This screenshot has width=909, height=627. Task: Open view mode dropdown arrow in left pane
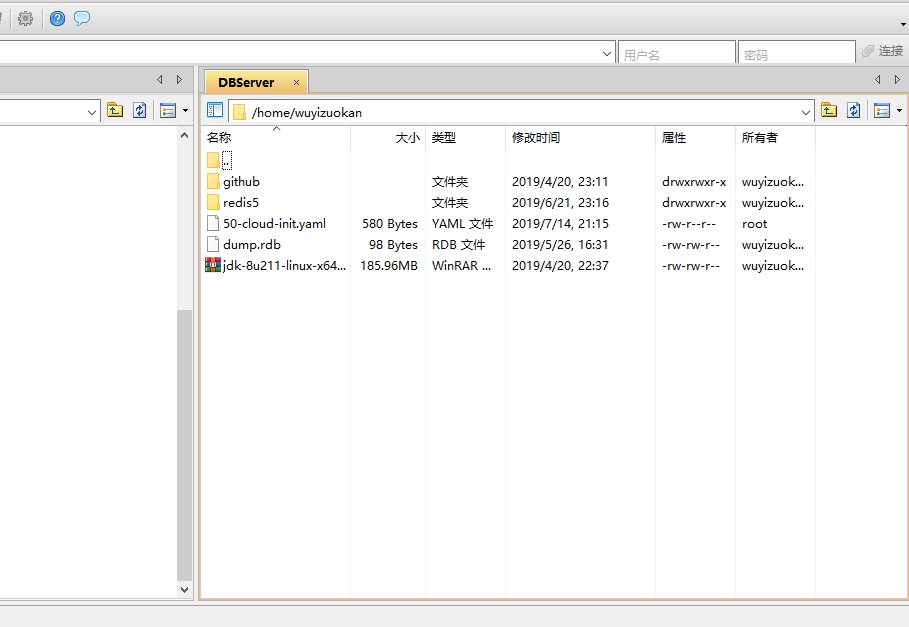(x=186, y=111)
